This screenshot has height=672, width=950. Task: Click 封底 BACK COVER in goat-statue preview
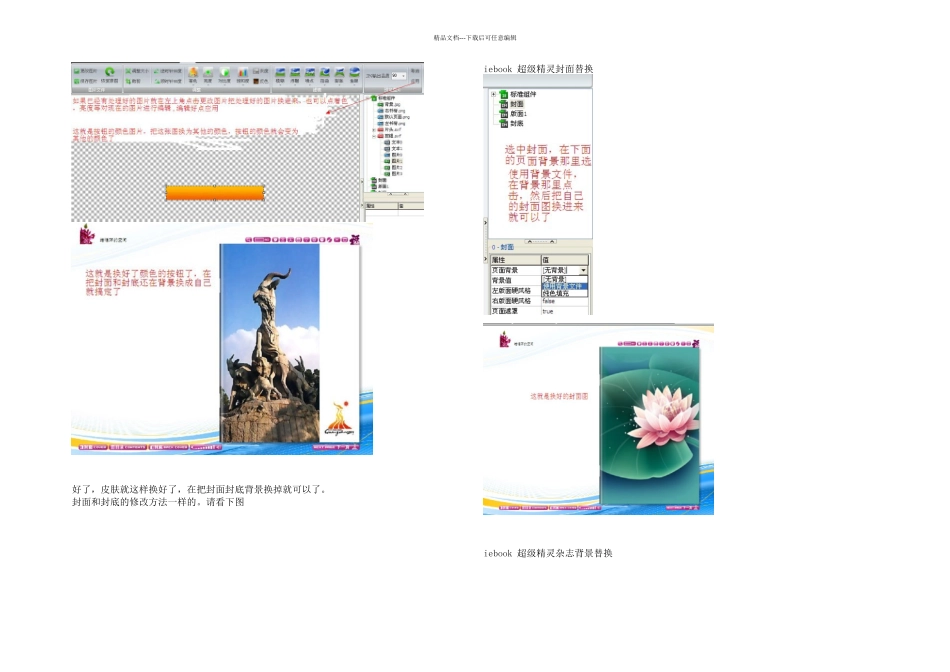coord(168,447)
